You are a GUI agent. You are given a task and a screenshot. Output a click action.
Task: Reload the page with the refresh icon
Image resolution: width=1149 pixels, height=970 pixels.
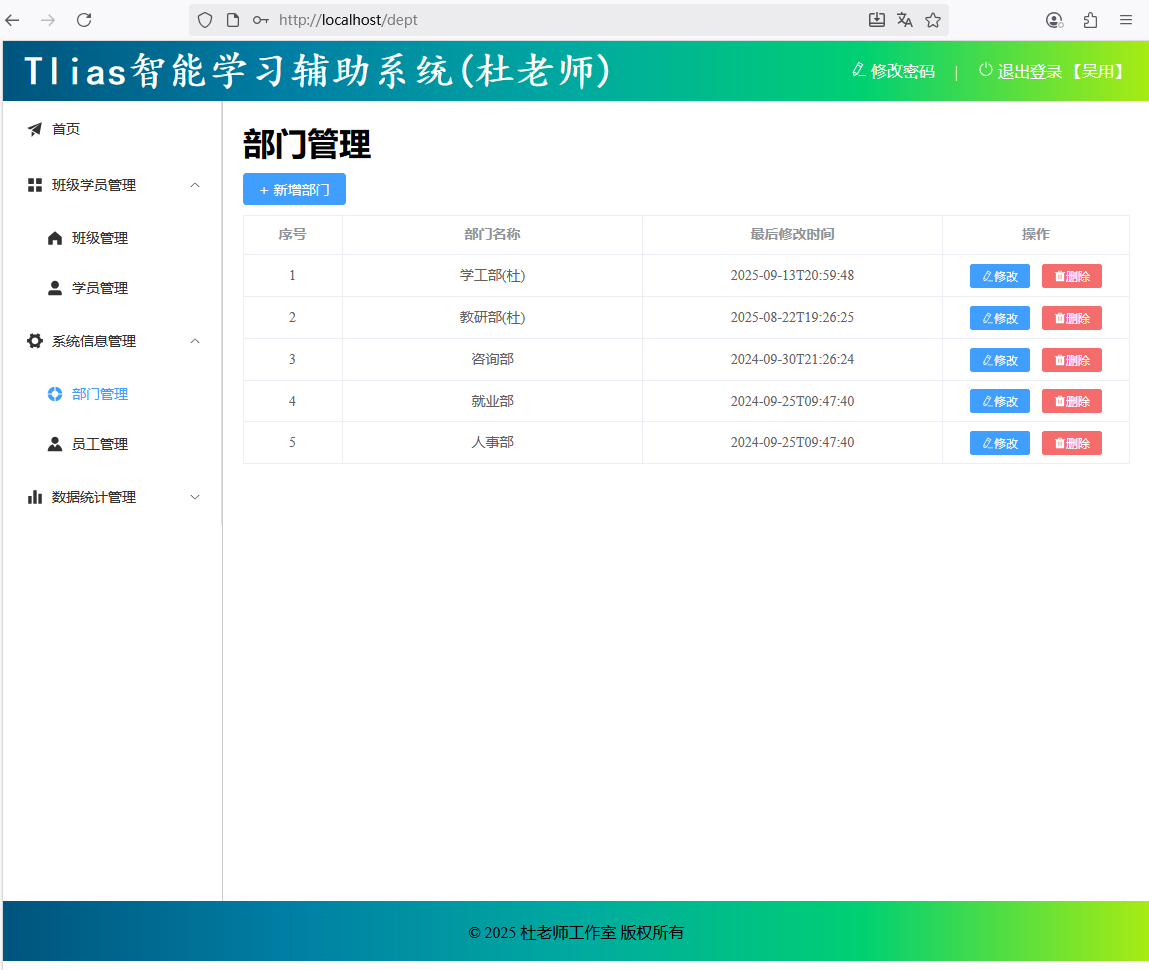tap(84, 20)
